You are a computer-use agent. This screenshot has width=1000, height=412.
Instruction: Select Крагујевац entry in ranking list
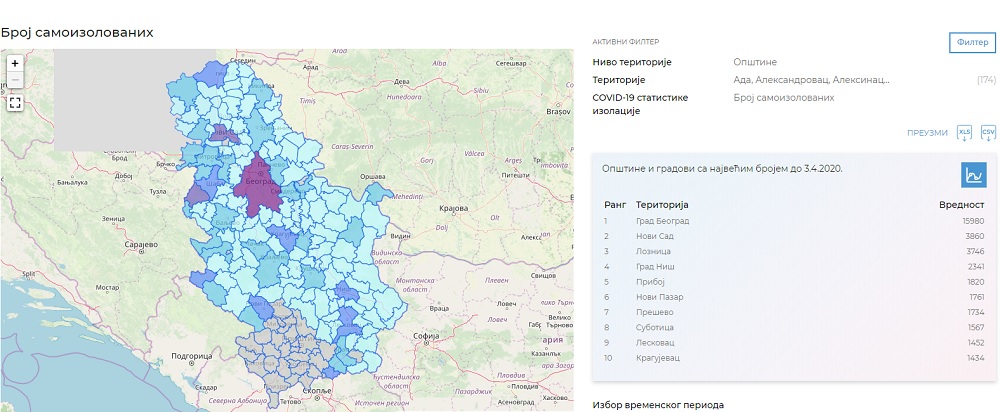[794, 358]
